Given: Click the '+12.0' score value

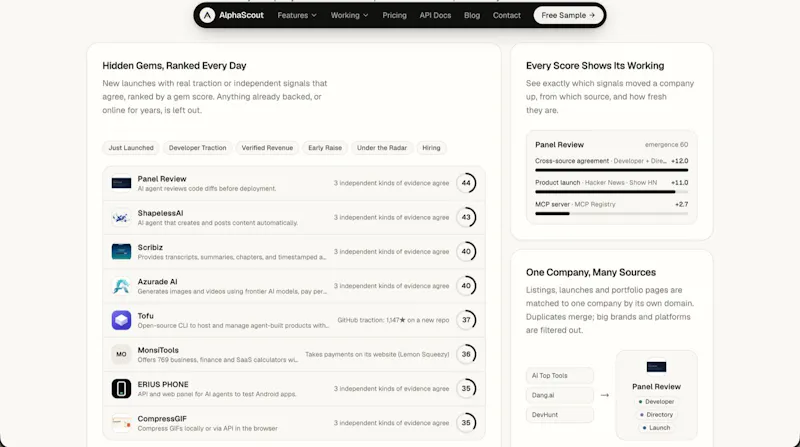Looking at the screenshot, I should tap(680, 161).
